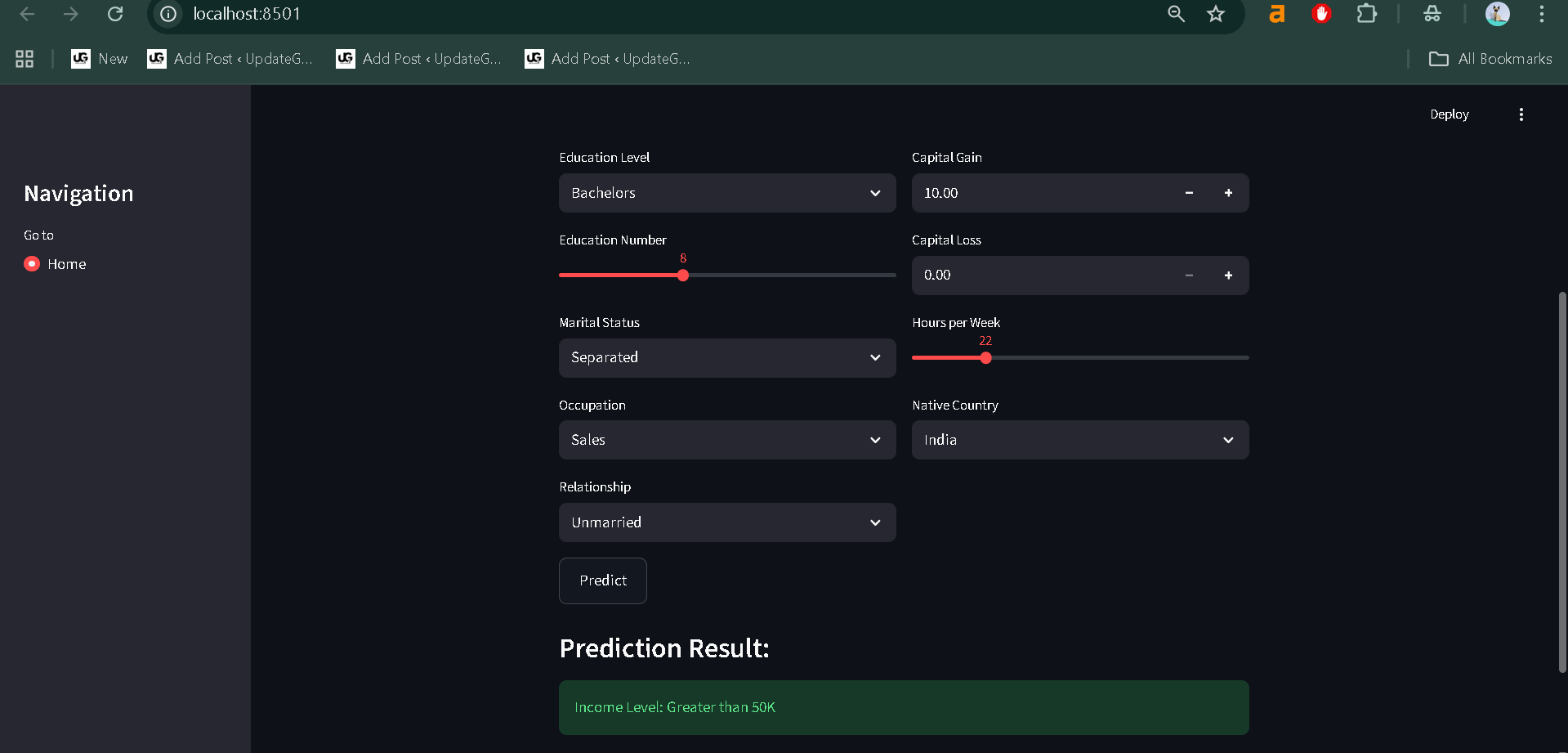1568x753 pixels.
Task: Open the browser extensions puzzle icon
Action: 1366,14
